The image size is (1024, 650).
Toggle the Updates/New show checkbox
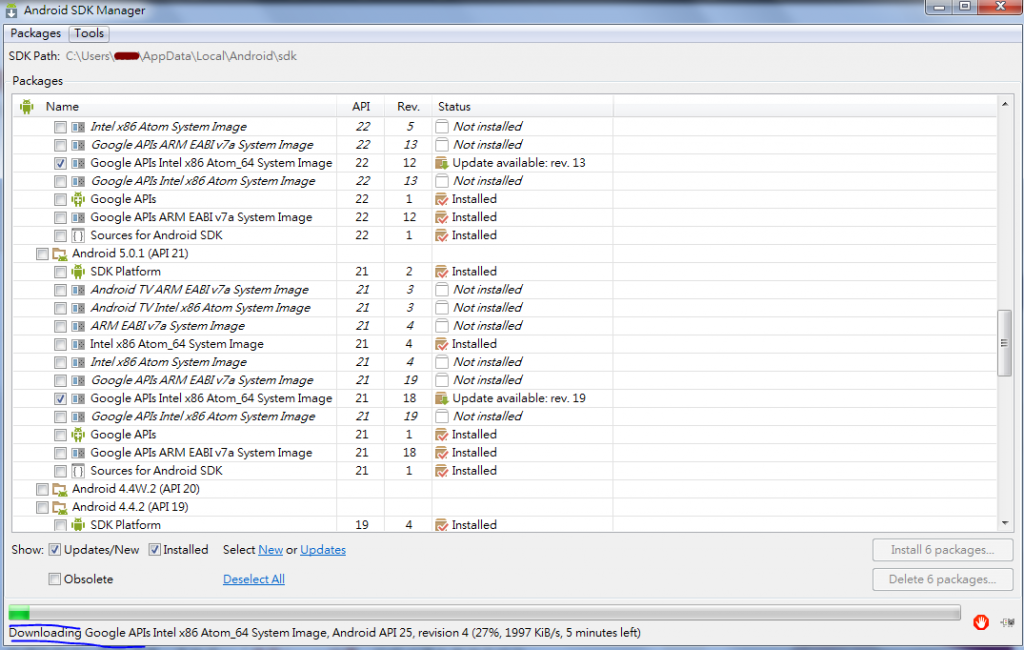(x=55, y=550)
